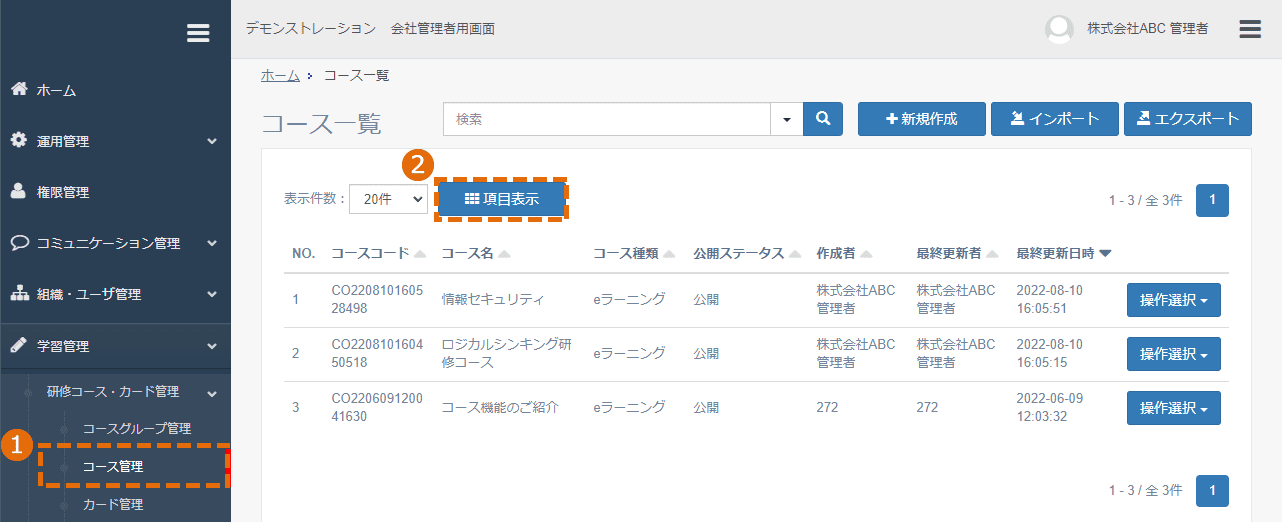The width and height of the screenshot is (1282, 522).
Task: Collapse the 研修コース・カード管理 submenu chevron
Action: point(212,392)
